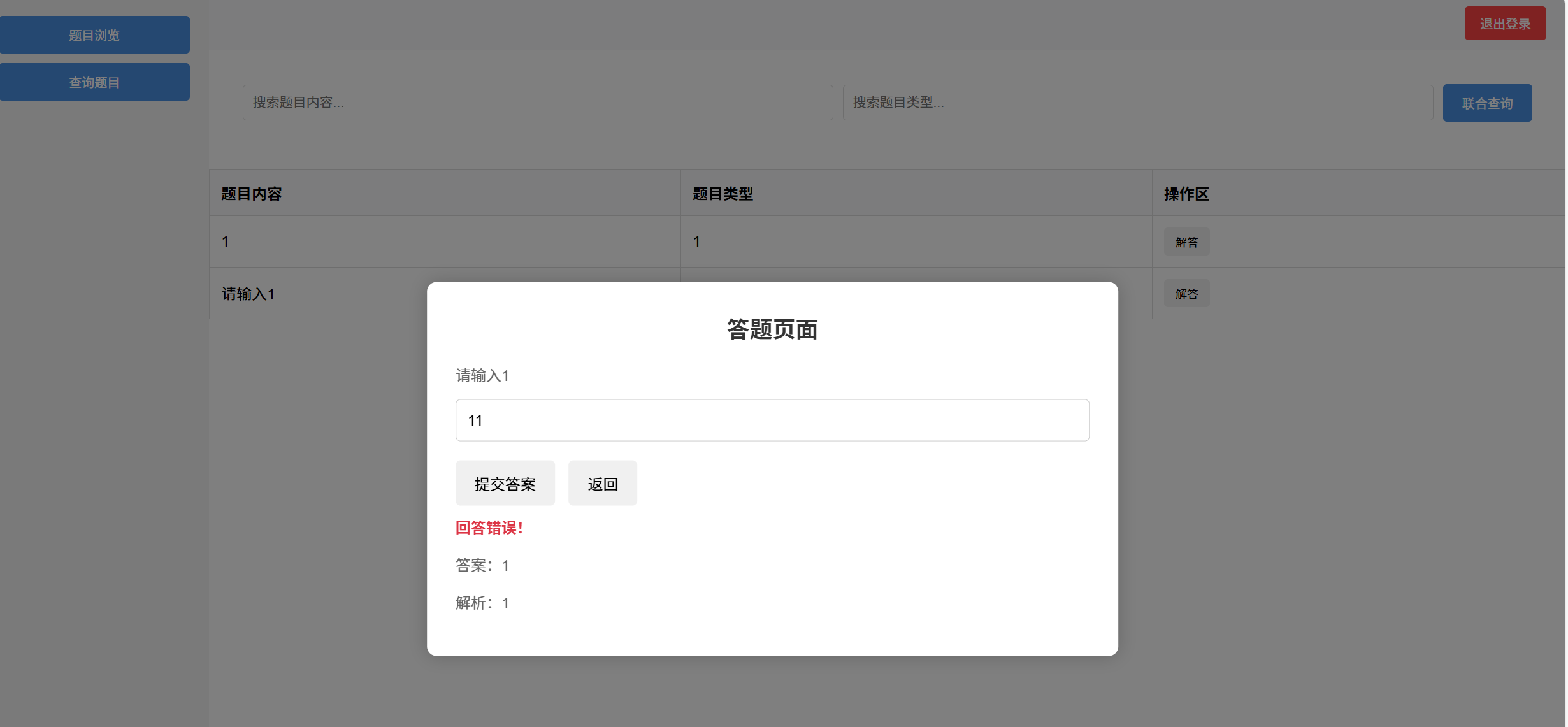Click the red 退出登录 button
Screen dimensions: 1568x727
1504,24
